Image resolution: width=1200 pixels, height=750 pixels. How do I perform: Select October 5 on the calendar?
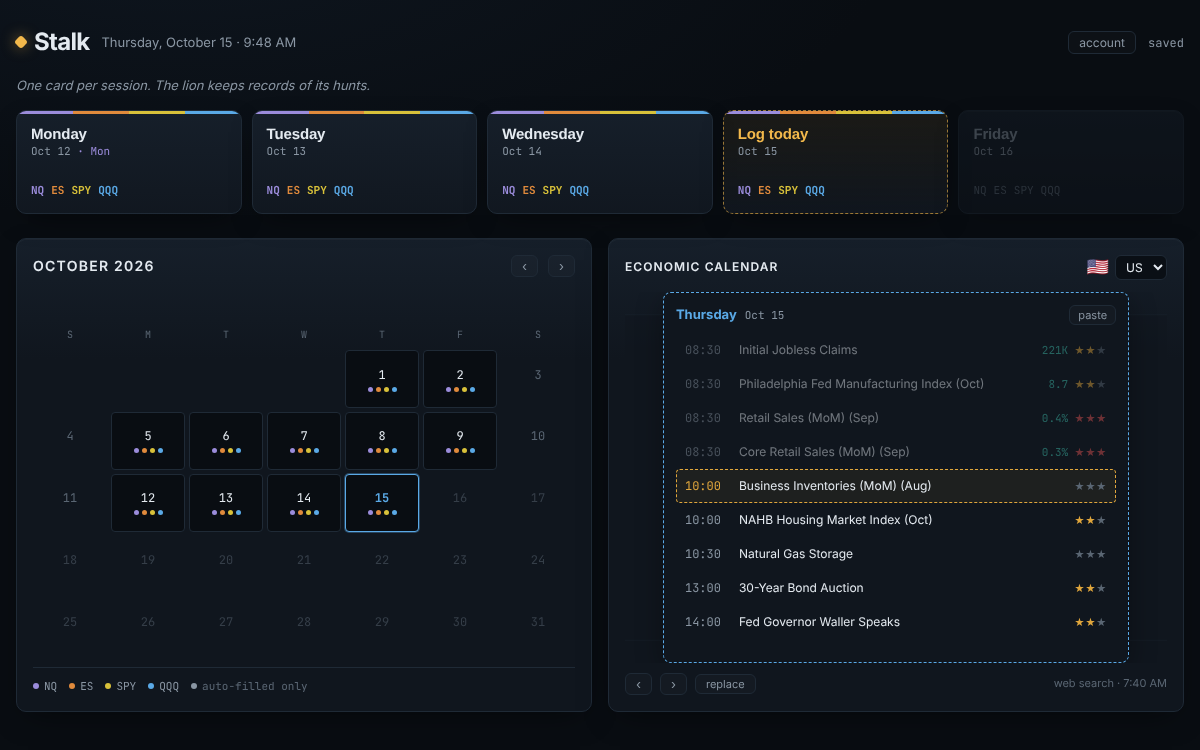148,441
